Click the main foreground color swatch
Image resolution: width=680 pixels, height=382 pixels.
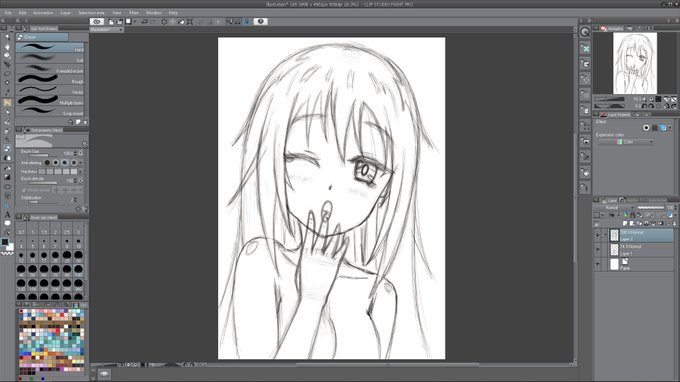[x=5, y=242]
